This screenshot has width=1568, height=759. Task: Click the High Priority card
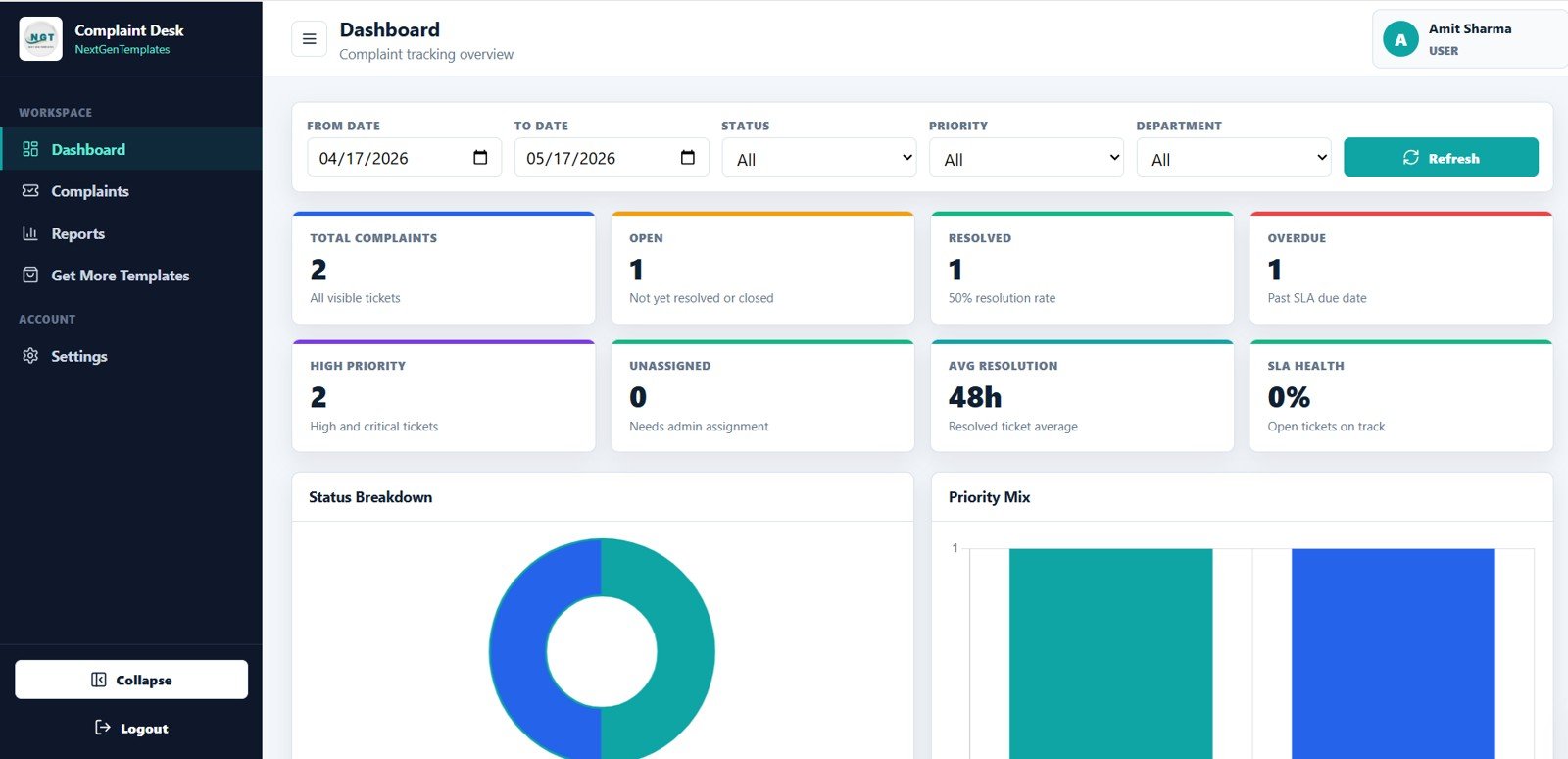(444, 396)
